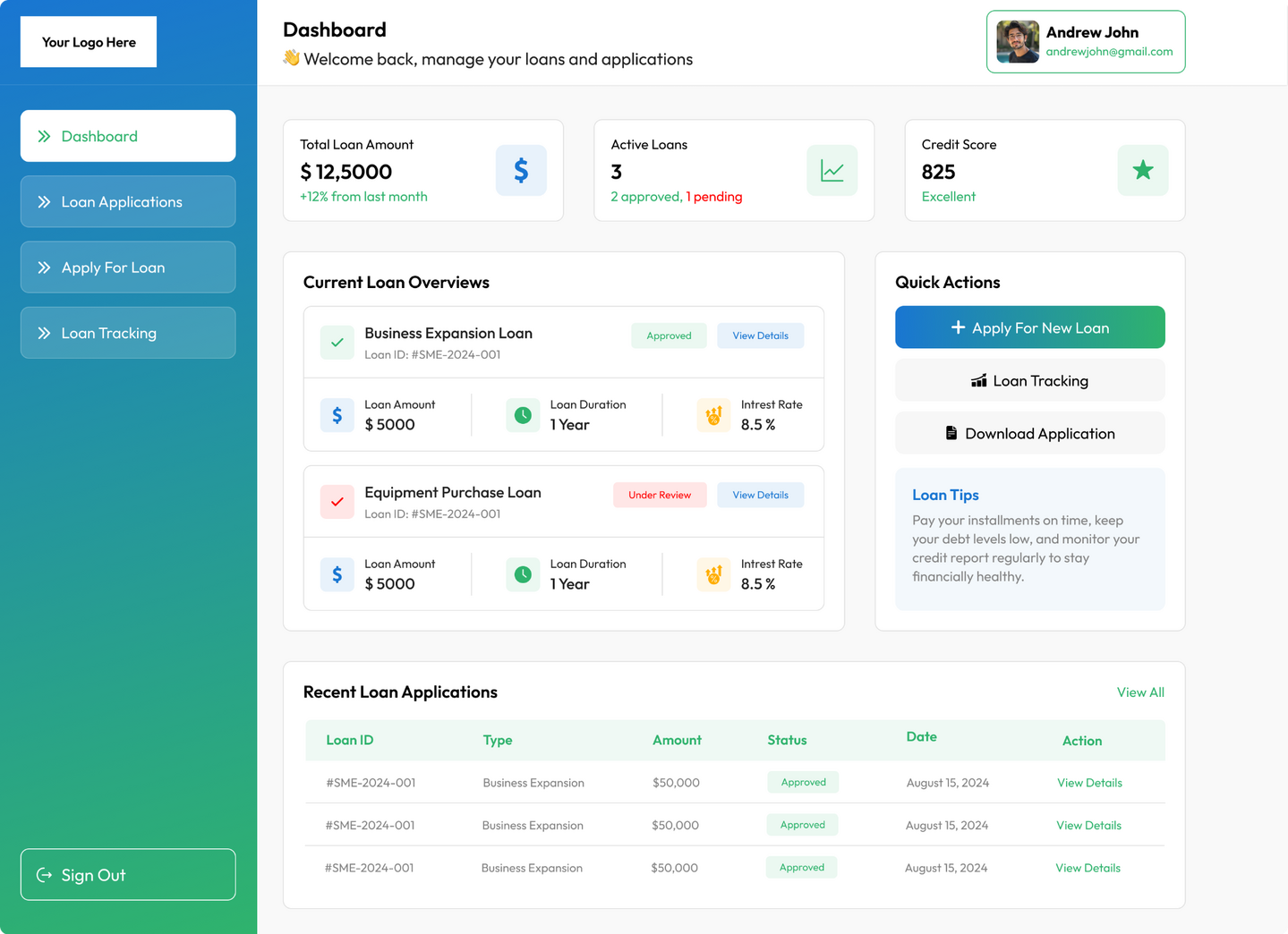Click the Apply For New Loan button

pos(1029,327)
